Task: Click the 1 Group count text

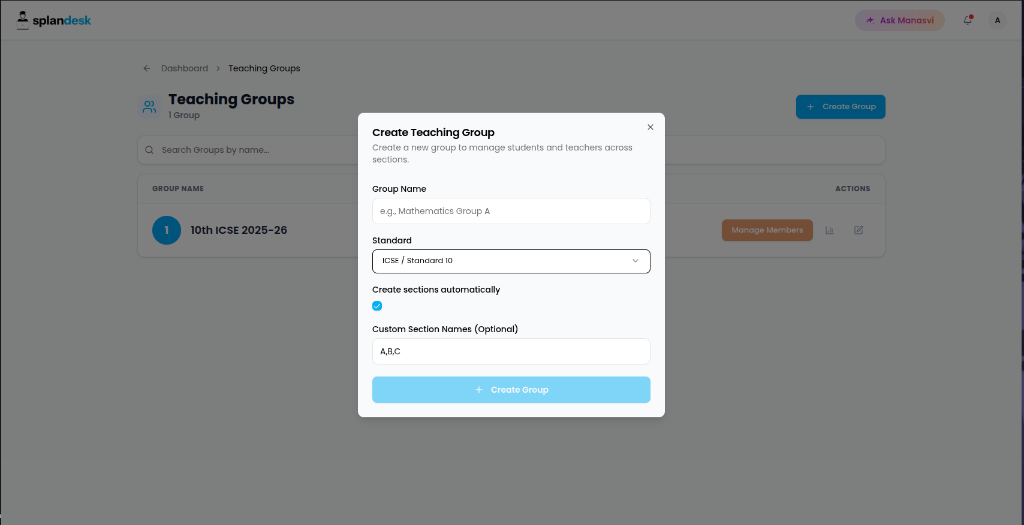Action: [184, 116]
